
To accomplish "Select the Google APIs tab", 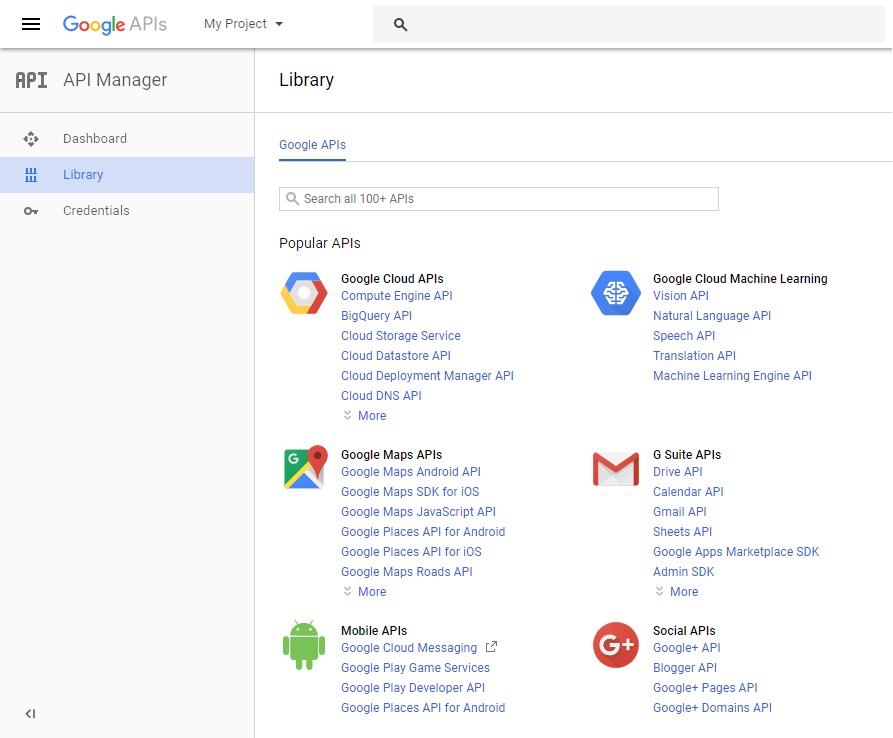I will (x=312, y=145).
